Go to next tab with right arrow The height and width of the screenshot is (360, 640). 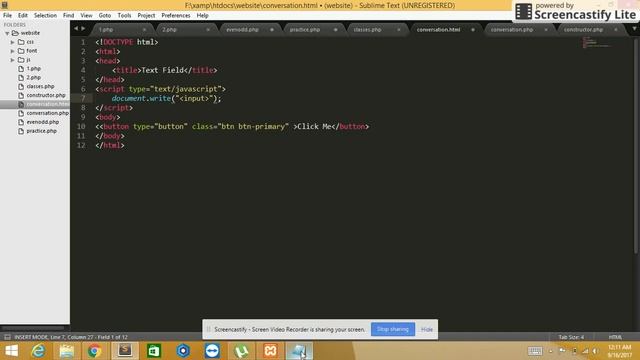coord(83,29)
